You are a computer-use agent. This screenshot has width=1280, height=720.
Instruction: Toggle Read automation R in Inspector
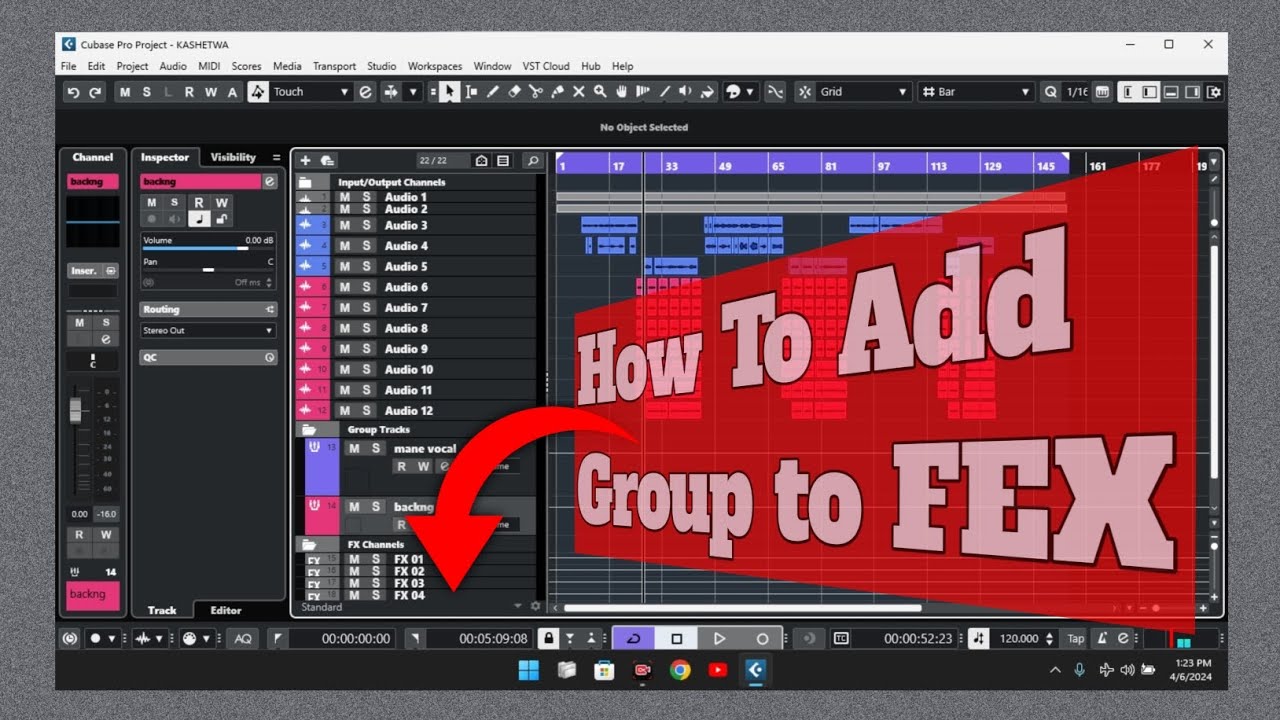(x=199, y=203)
